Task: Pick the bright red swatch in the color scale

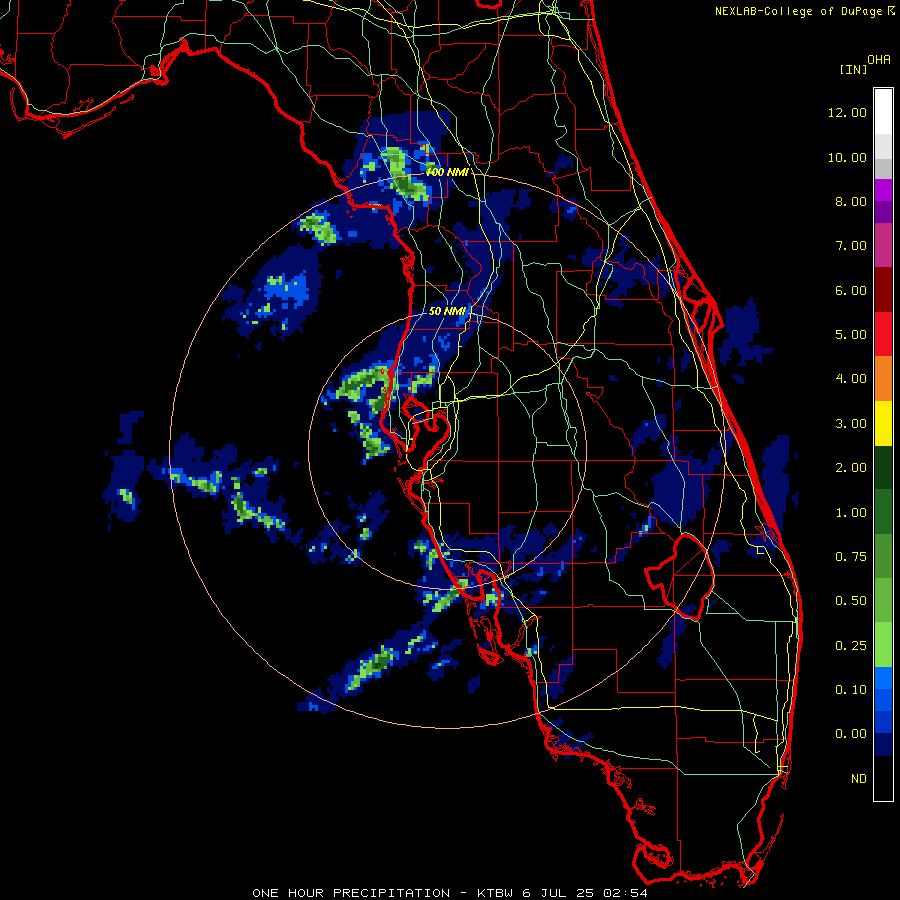Action: tap(883, 335)
